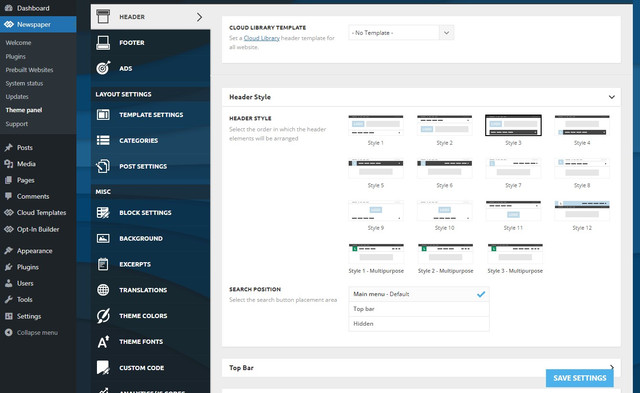This screenshot has height=393, width=640.
Task: Open the System status submenu item
Action: pos(24,83)
